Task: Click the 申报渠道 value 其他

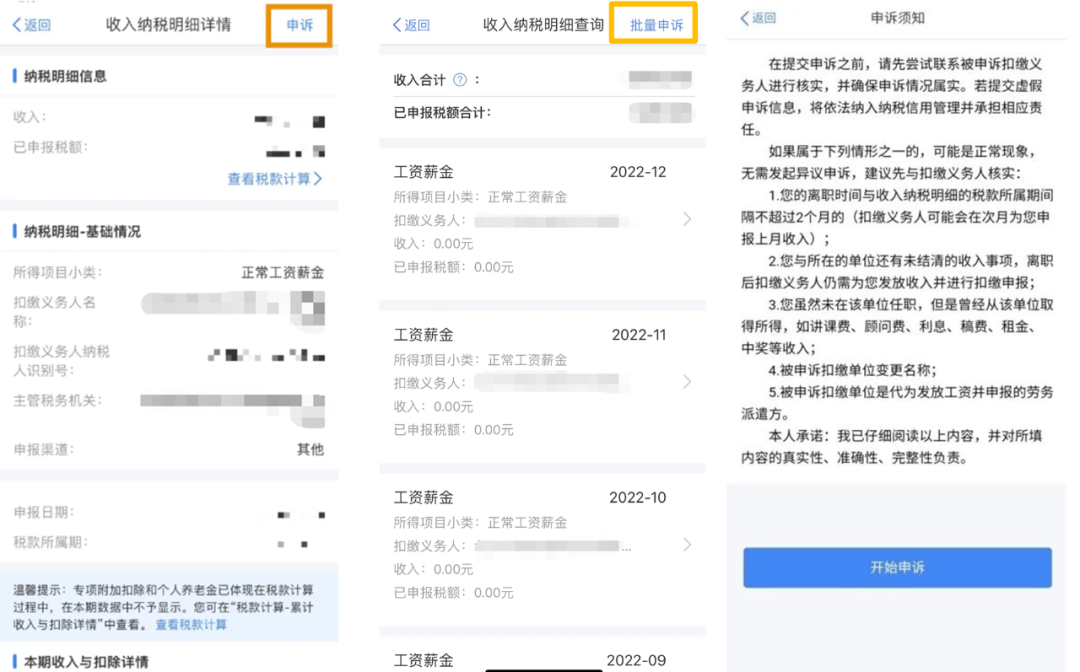Action: tap(311, 450)
